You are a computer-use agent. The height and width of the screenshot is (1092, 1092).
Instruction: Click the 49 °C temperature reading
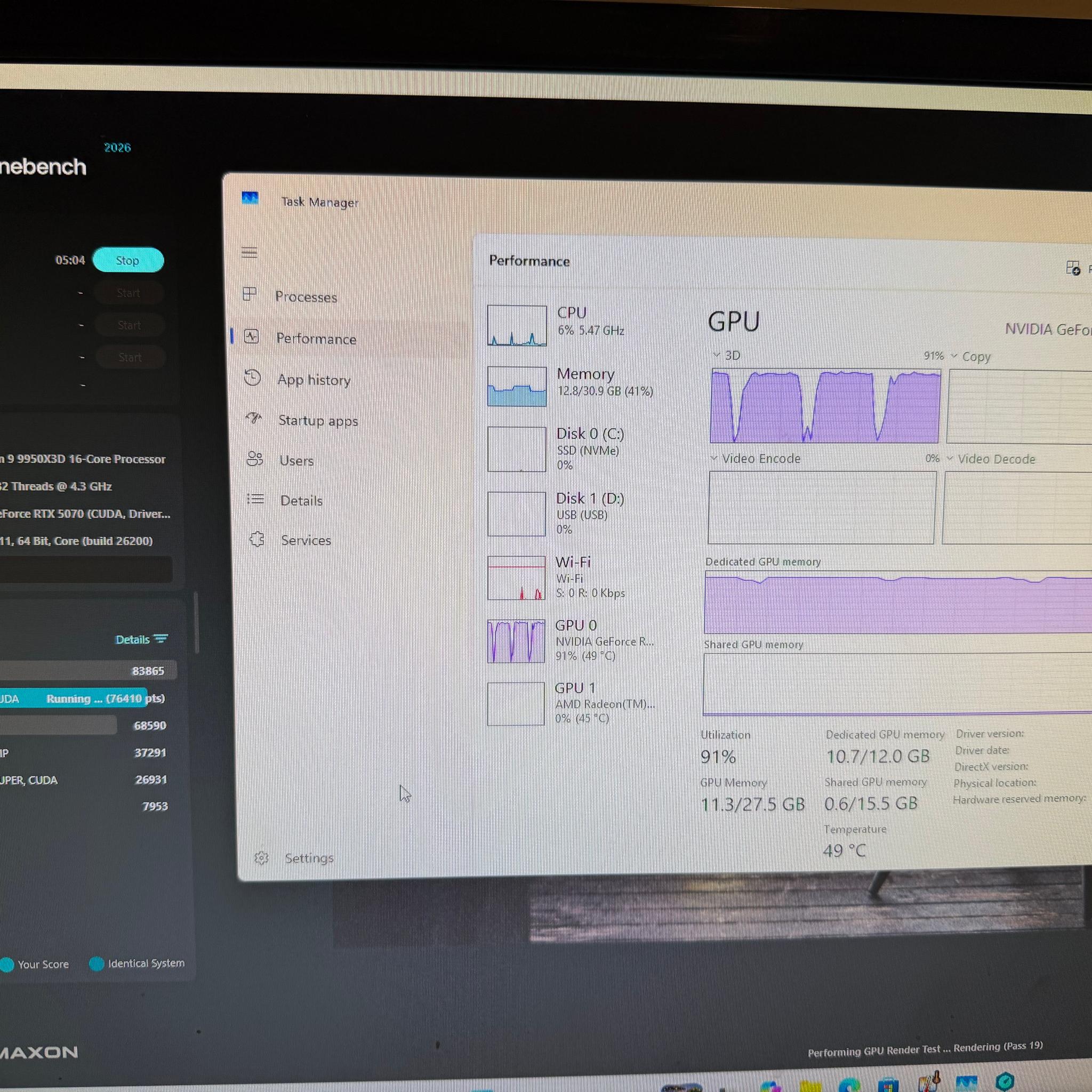[844, 850]
